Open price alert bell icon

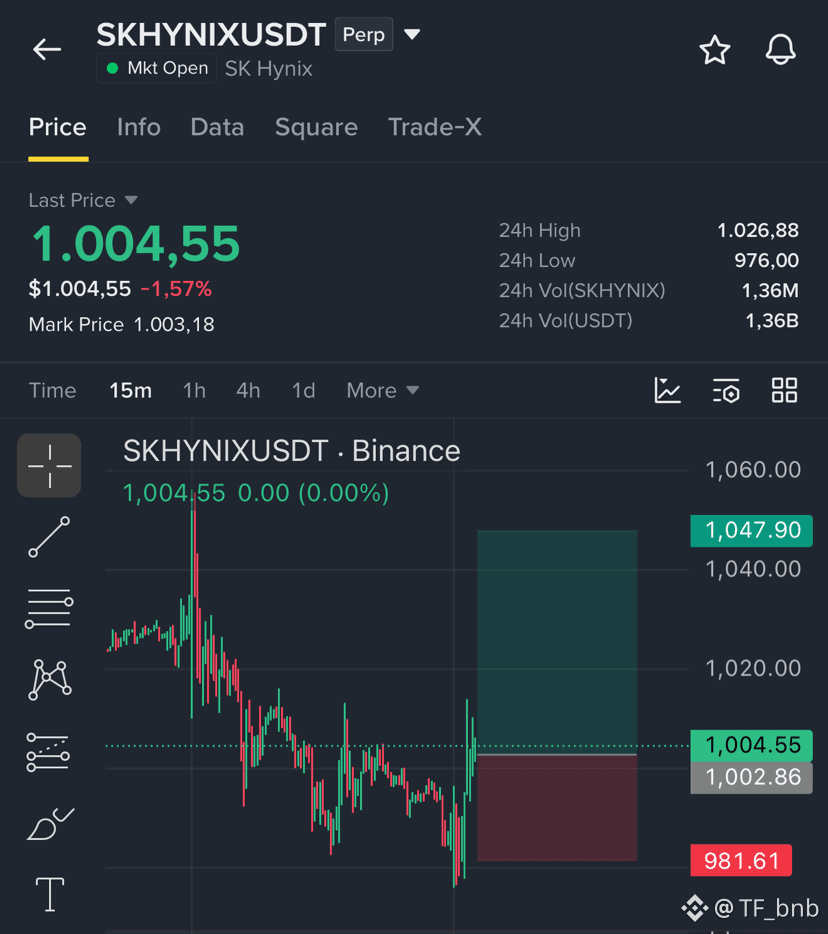(780, 49)
